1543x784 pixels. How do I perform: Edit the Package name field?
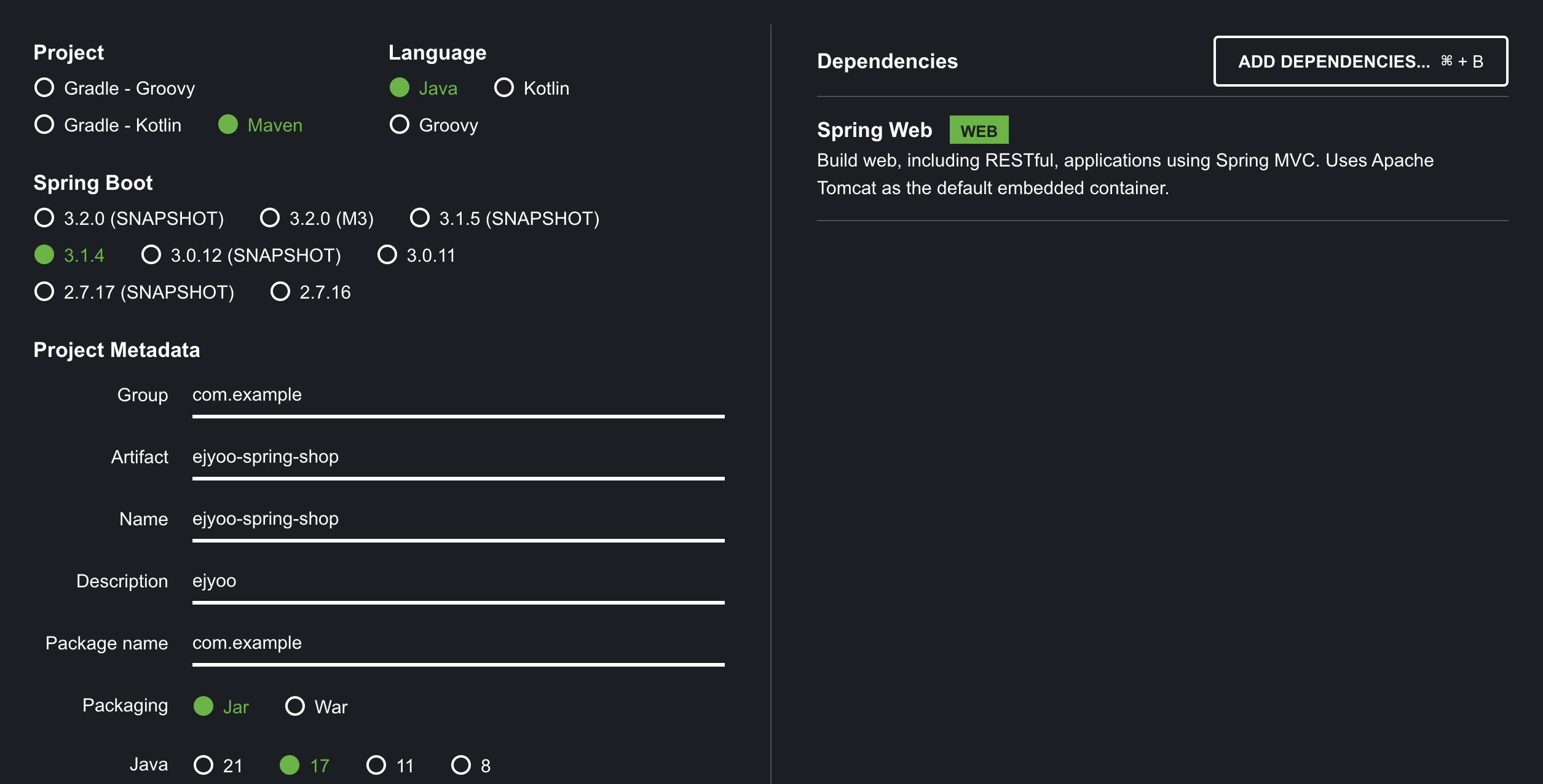click(458, 643)
